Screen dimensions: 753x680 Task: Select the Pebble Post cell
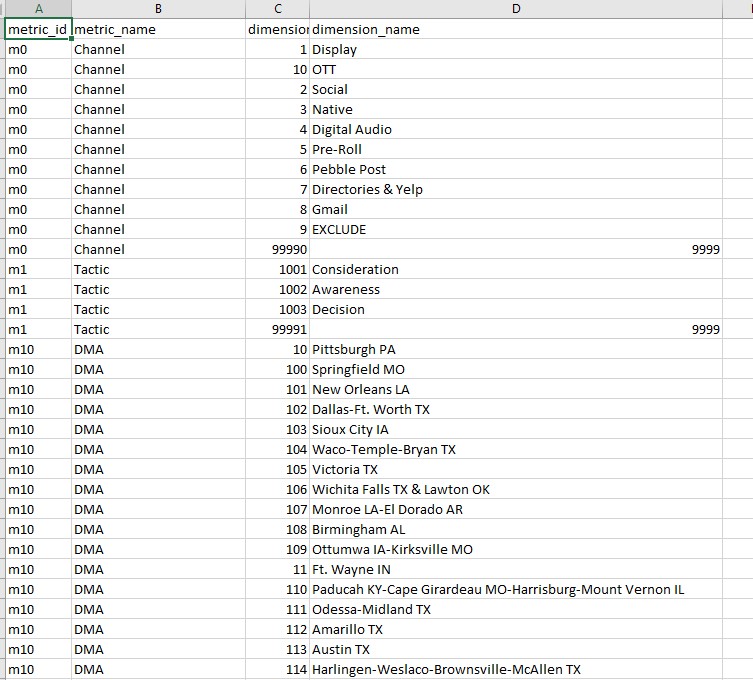(x=516, y=170)
